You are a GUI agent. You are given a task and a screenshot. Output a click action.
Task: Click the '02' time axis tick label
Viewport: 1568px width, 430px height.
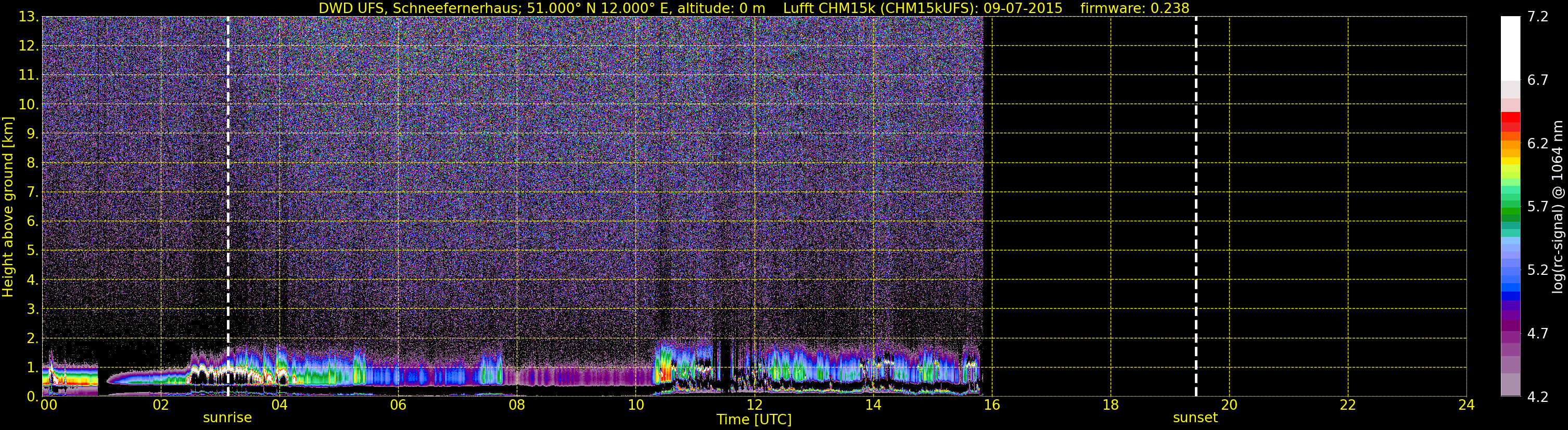(161, 405)
